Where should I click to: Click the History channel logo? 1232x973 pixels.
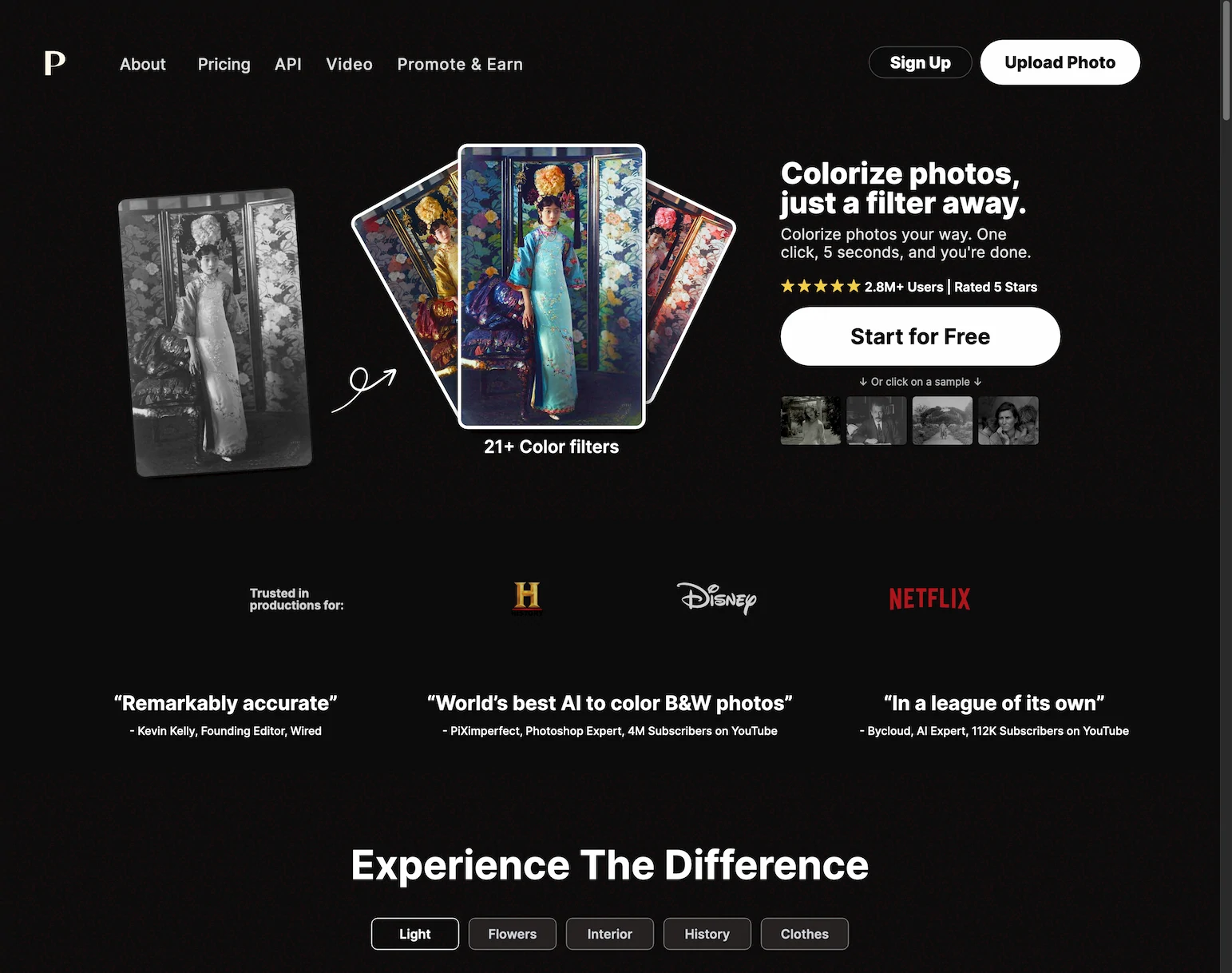[x=527, y=598]
